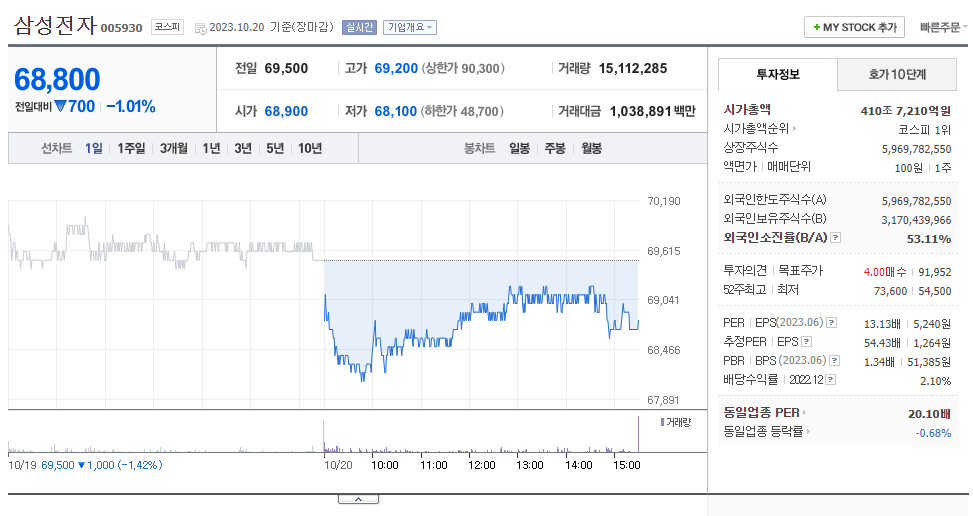Click the PBR value 1.34배
The height and width of the screenshot is (516, 973).
[x=879, y=362]
